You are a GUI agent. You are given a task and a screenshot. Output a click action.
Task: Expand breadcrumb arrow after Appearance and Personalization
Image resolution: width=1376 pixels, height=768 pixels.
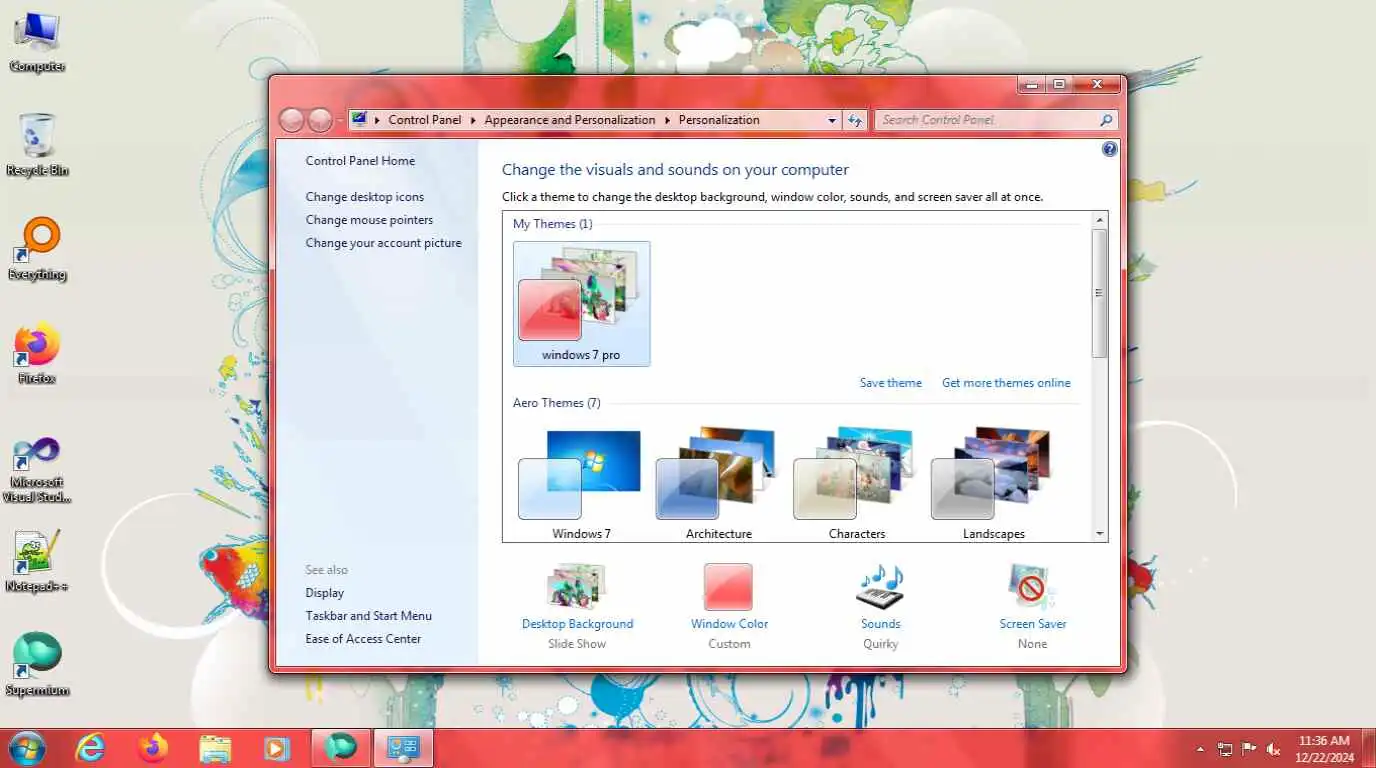667,120
